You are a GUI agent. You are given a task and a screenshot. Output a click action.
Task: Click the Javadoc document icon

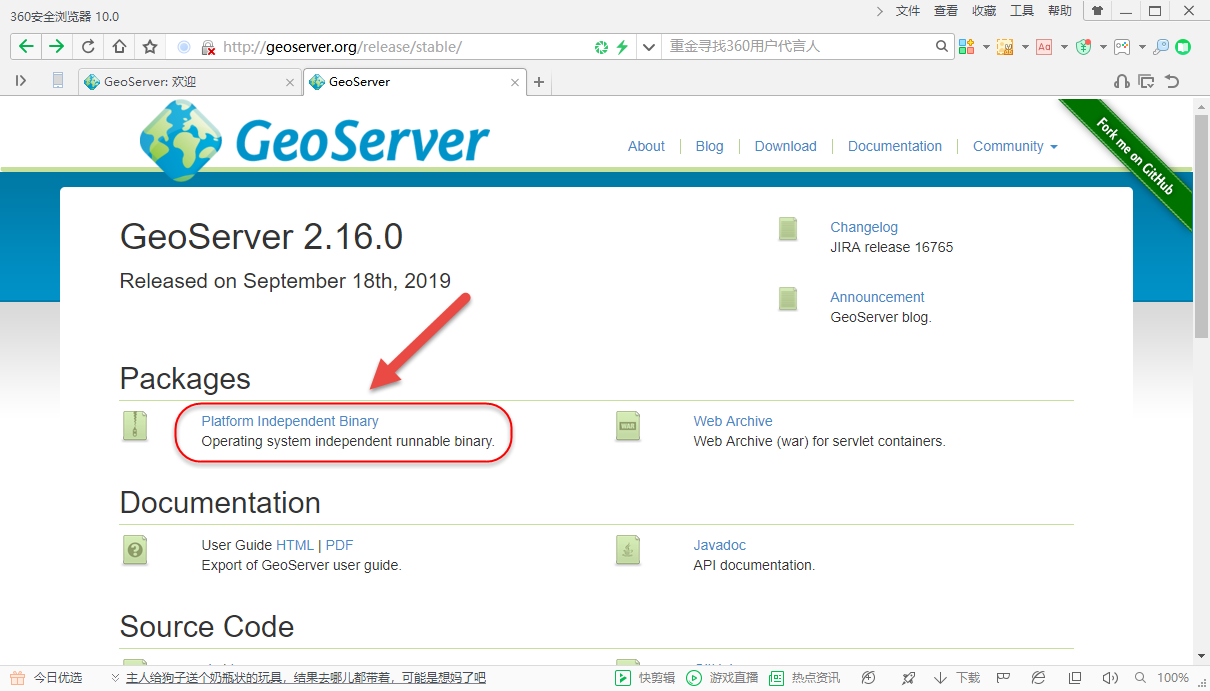pos(628,550)
